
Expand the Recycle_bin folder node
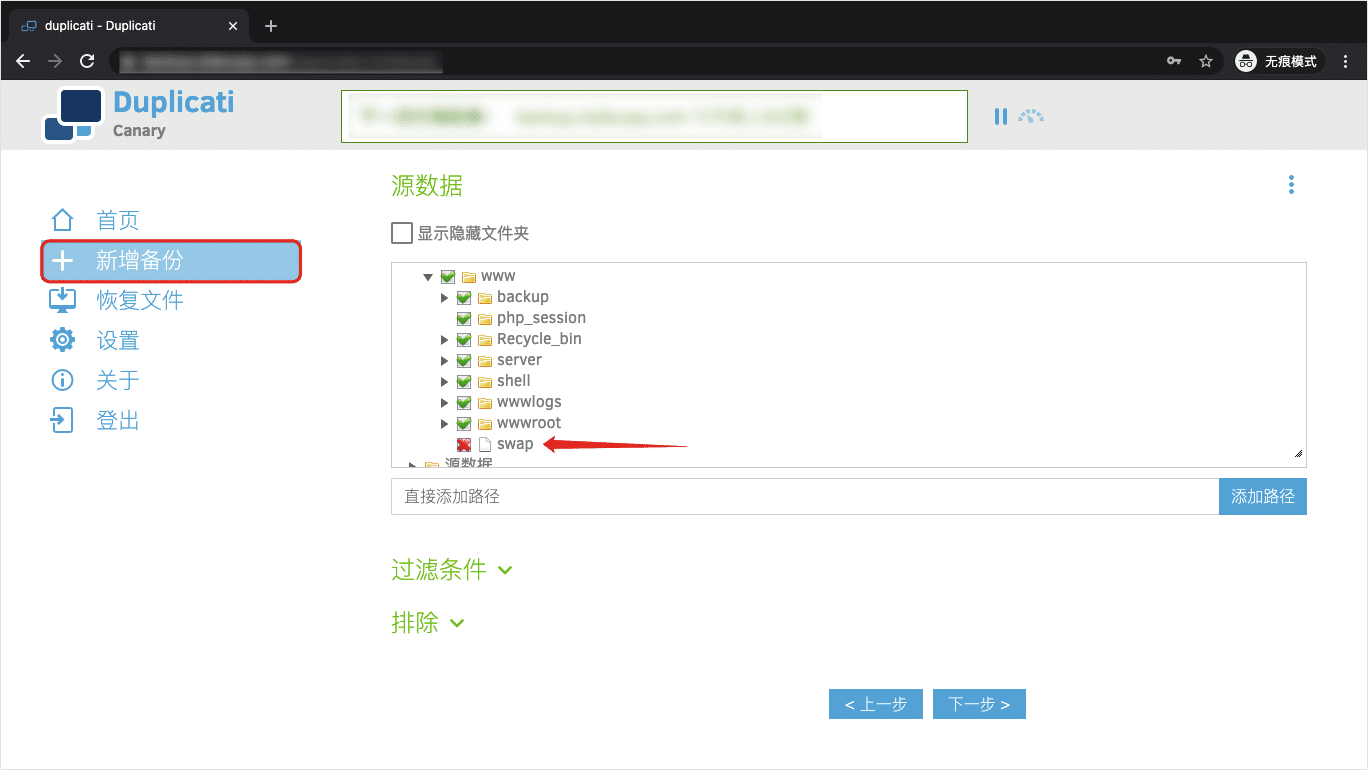click(x=445, y=340)
